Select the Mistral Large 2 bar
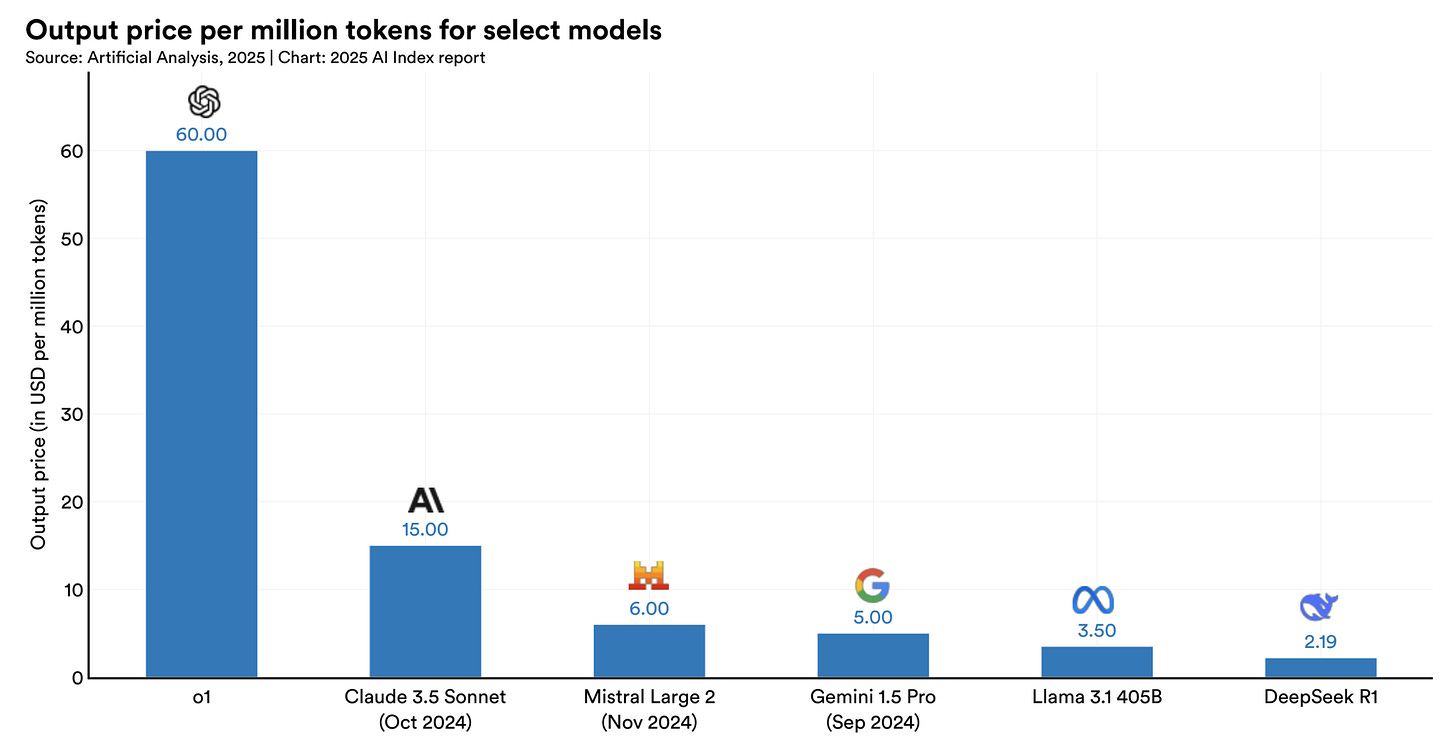Viewport: 1456px width, 748px height. click(x=649, y=651)
